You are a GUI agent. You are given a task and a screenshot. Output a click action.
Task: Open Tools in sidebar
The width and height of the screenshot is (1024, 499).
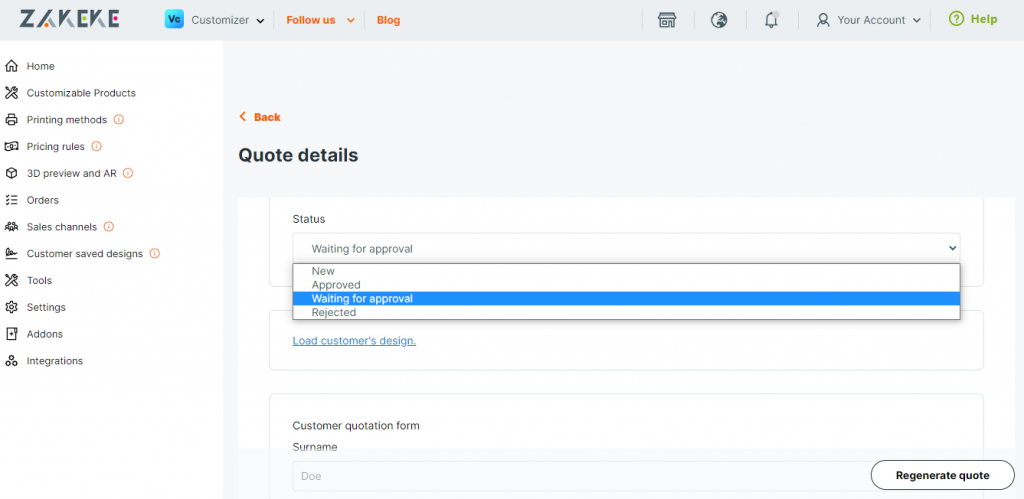point(39,280)
